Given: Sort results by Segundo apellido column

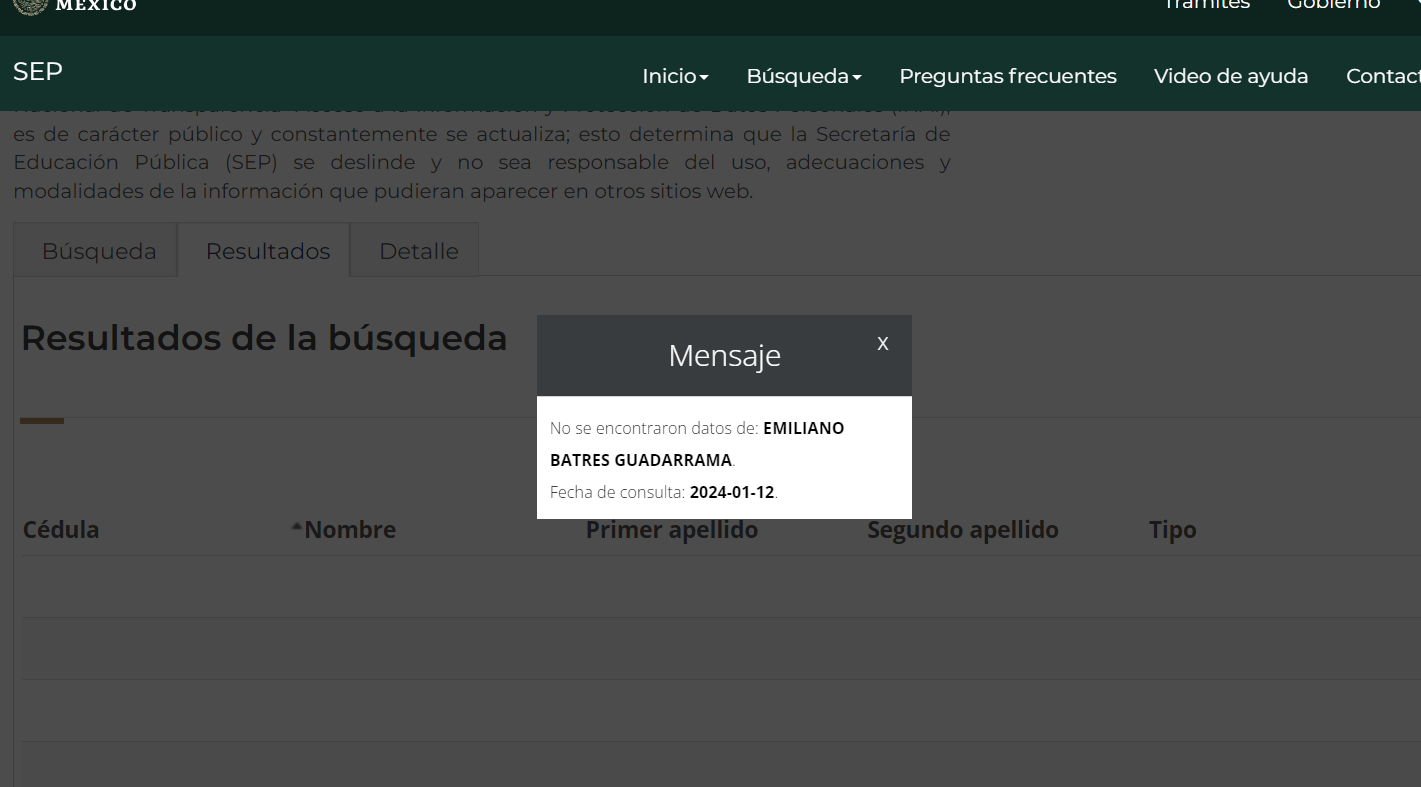Looking at the screenshot, I should [x=962, y=530].
